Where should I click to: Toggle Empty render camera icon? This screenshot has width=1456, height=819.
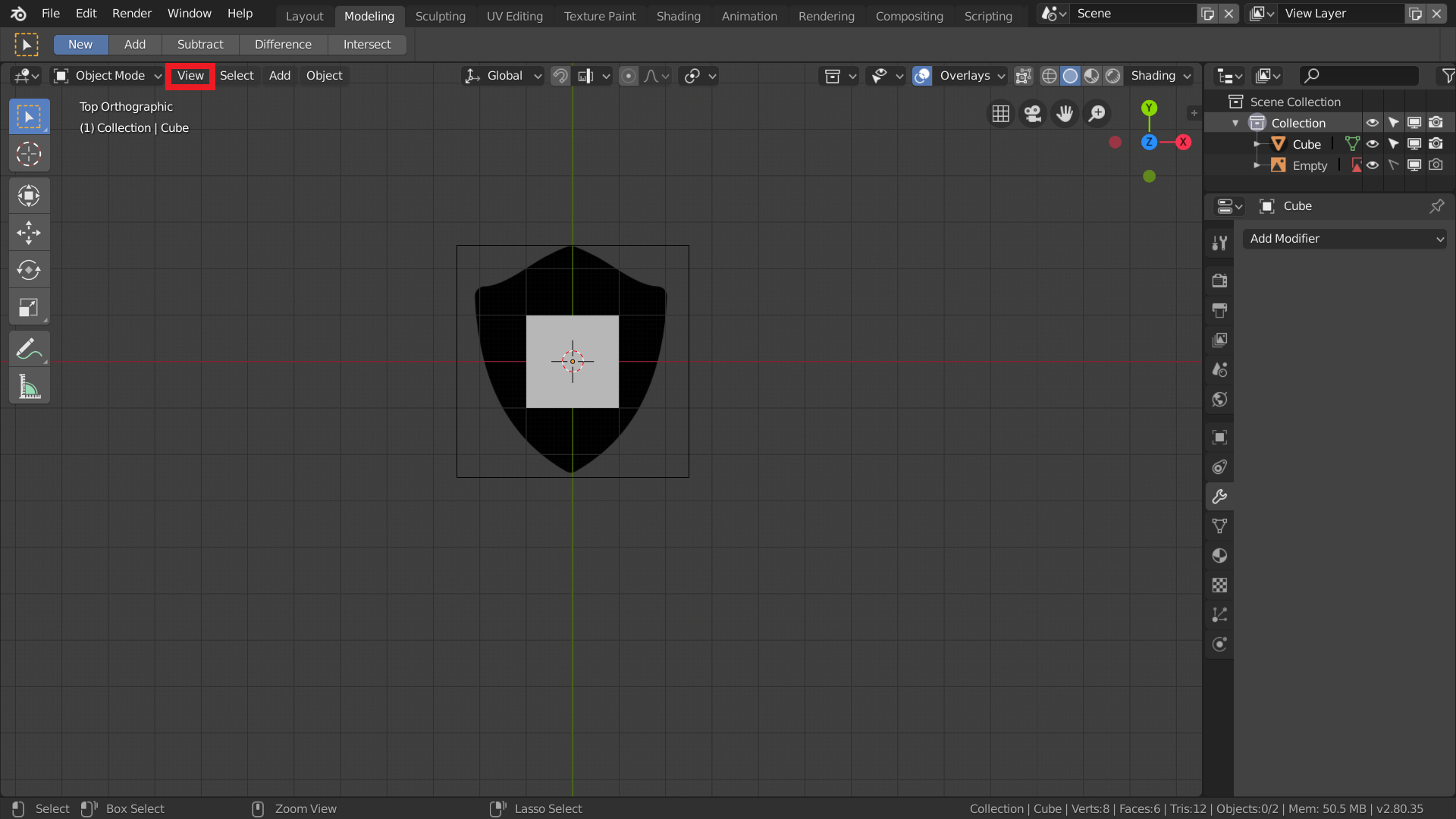point(1436,165)
